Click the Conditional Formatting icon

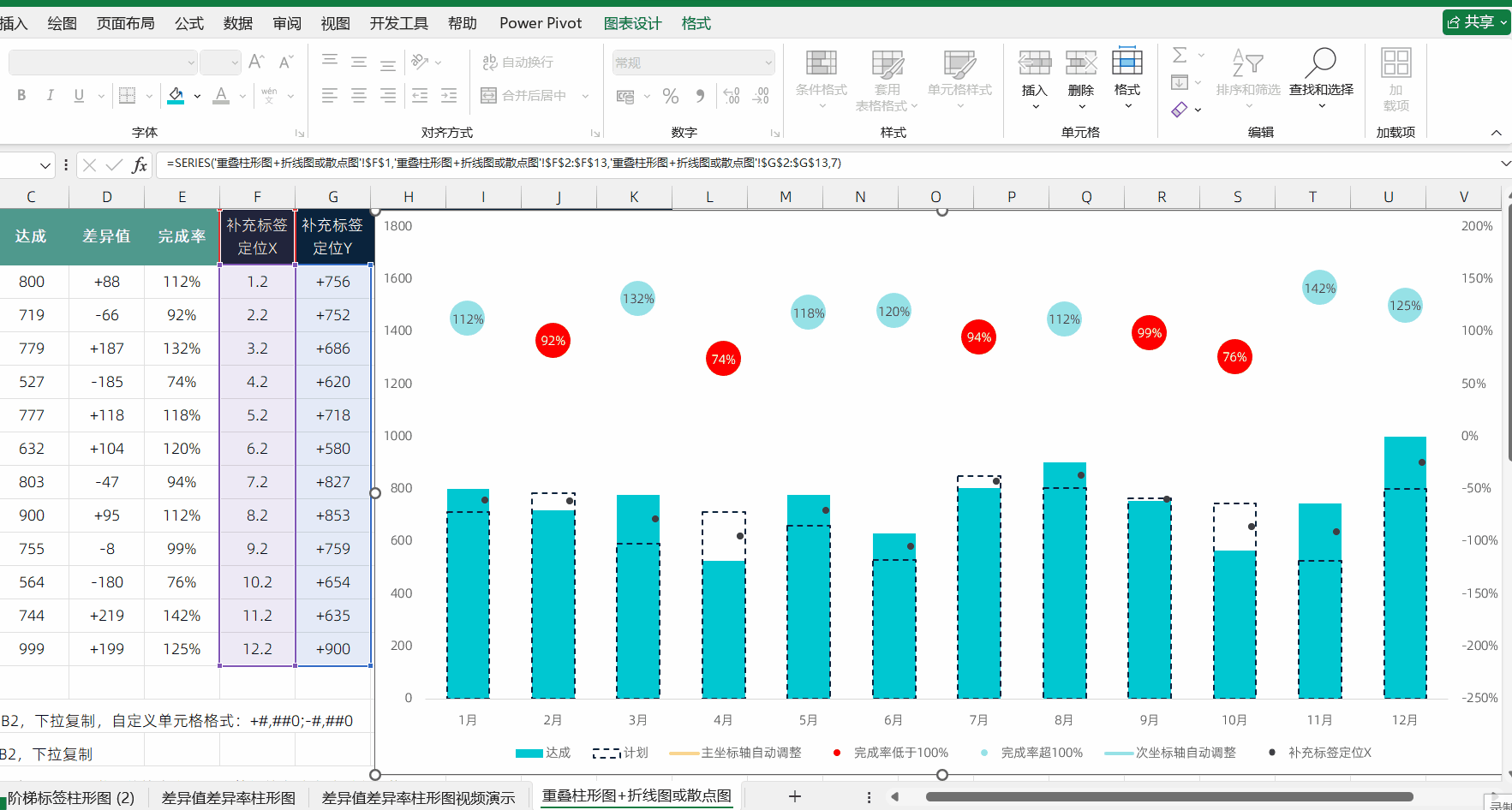821,63
